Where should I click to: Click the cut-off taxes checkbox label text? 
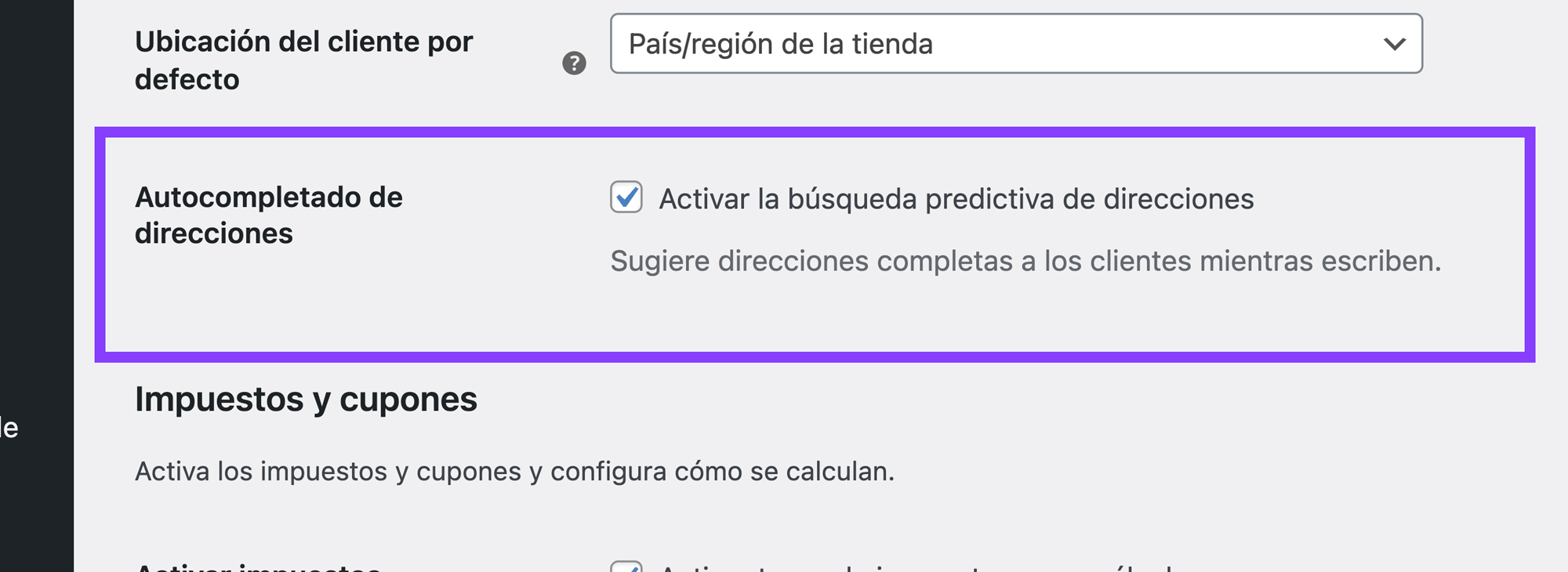[917, 567]
